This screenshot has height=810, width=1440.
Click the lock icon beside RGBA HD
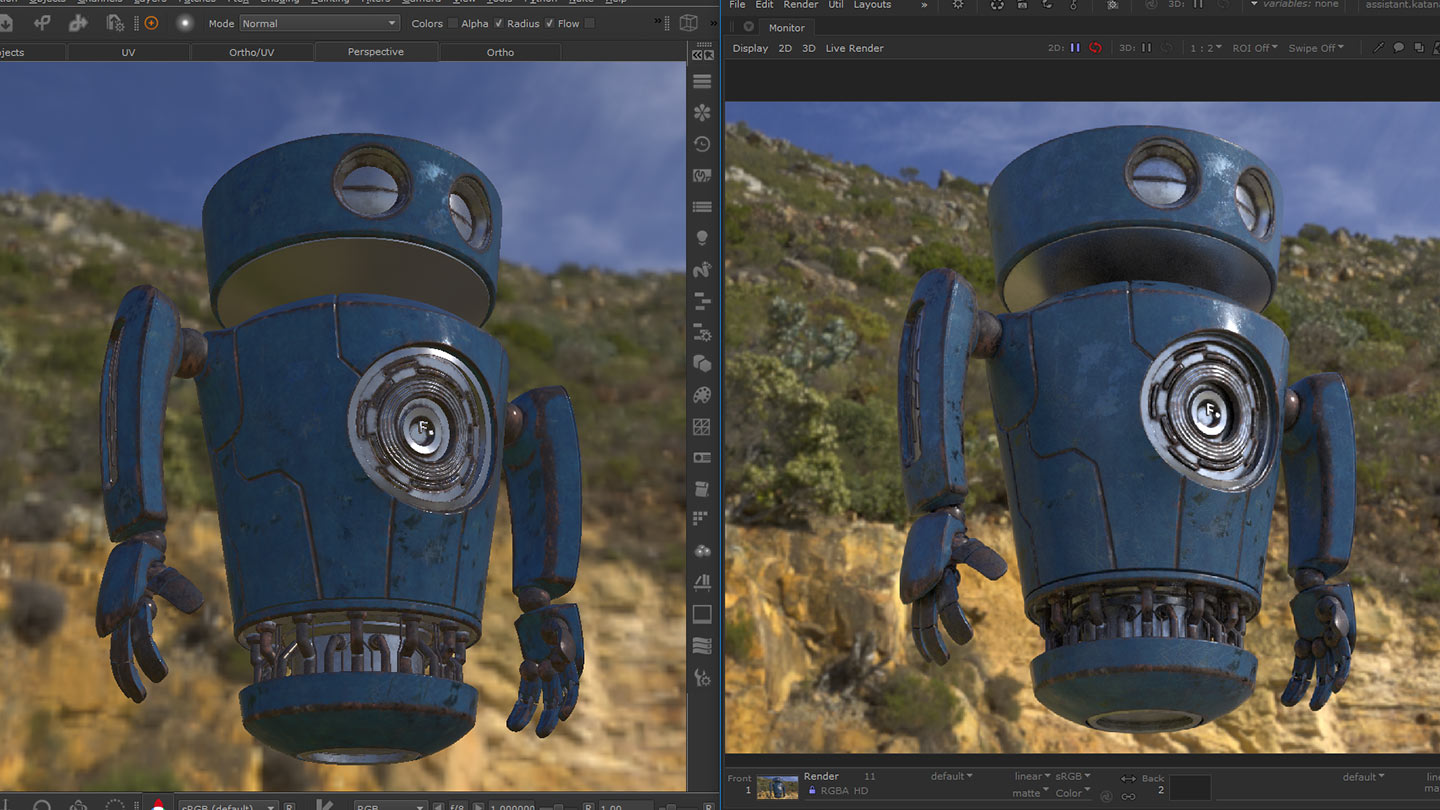811,792
